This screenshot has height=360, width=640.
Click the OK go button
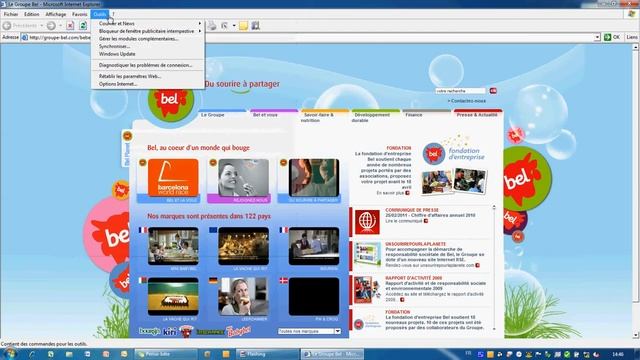(612, 37)
